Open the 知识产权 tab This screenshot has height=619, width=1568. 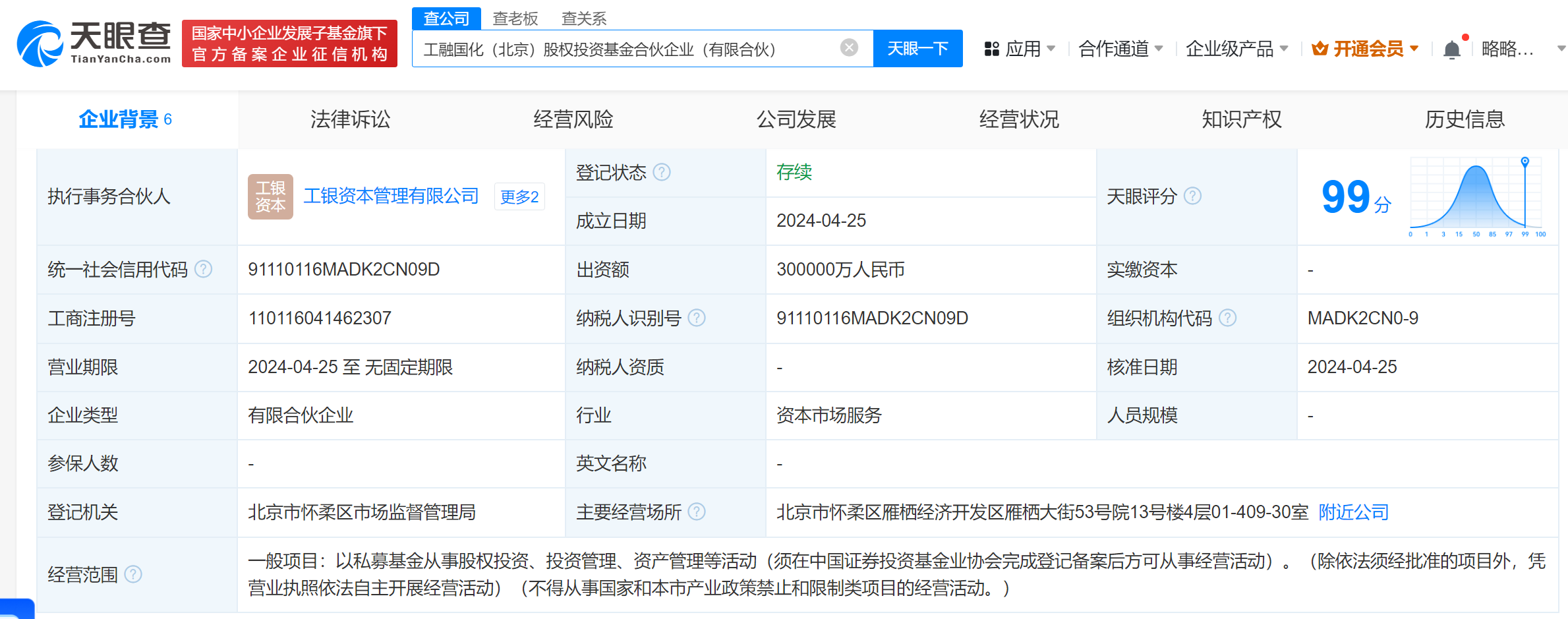pyautogui.click(x=1242, y=119)
